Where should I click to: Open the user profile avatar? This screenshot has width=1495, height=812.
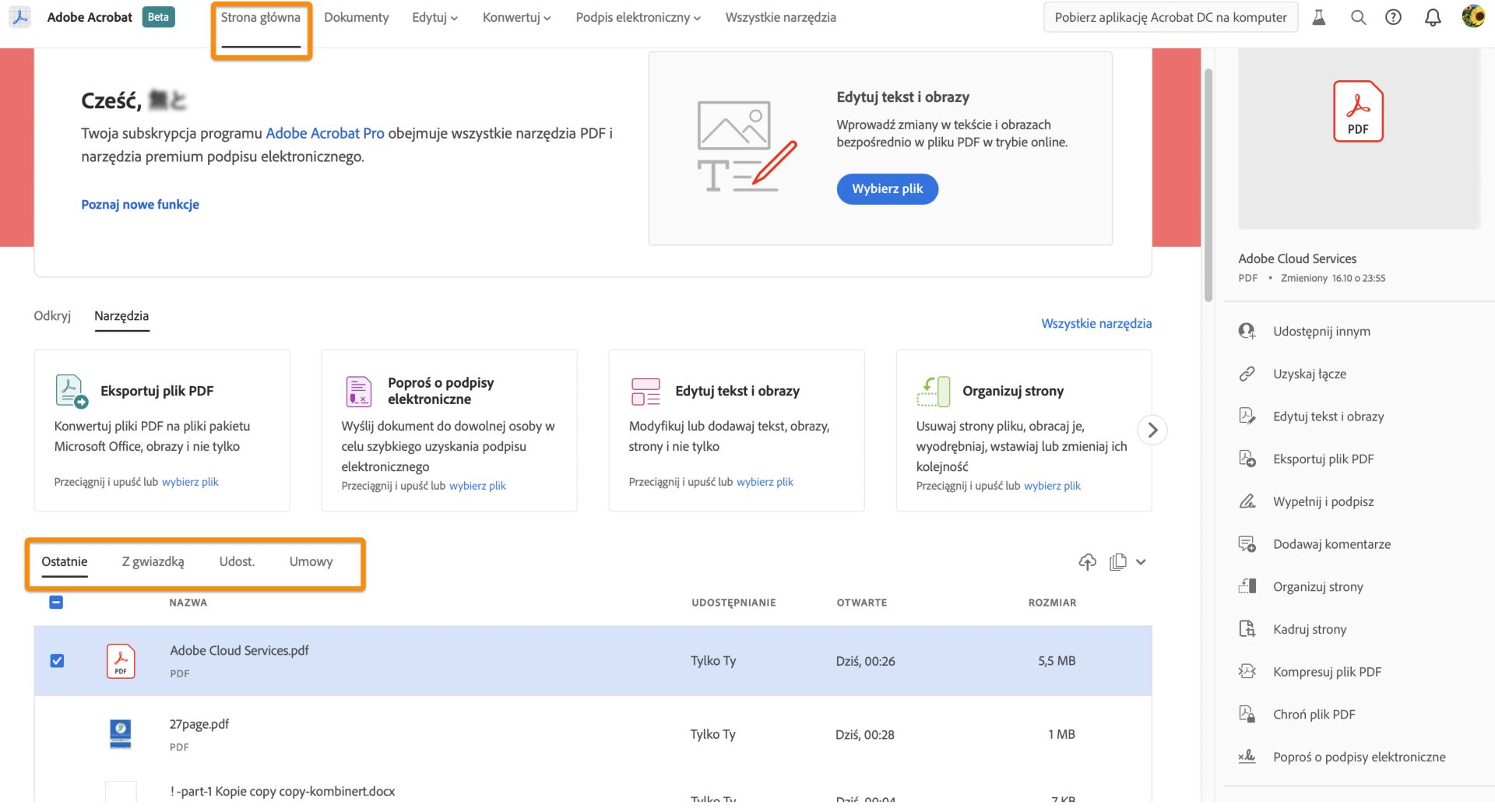click(x=1472, y=16)
